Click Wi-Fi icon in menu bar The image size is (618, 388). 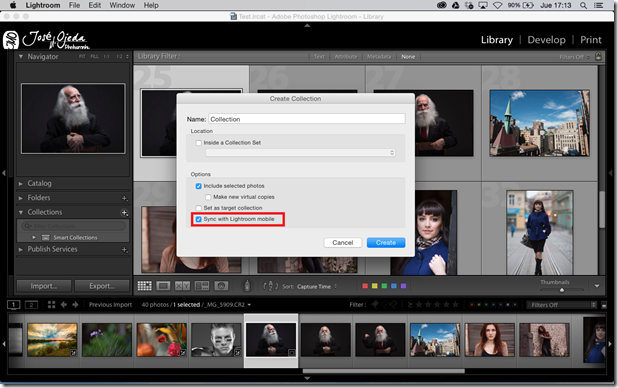click(x=498, y=5)
